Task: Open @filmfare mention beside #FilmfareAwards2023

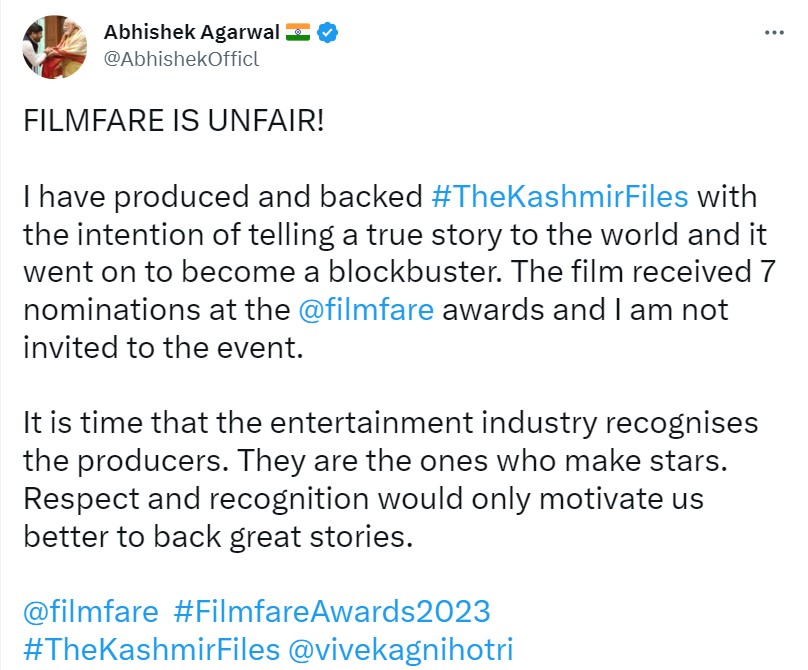Action: (90, 609)
